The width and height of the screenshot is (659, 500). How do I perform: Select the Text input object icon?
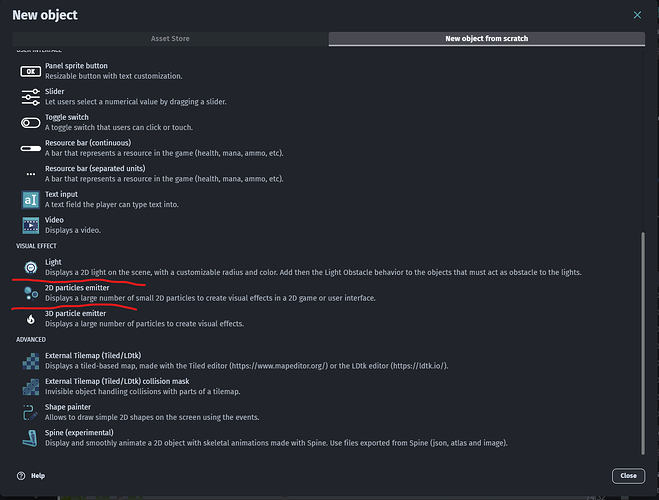[30, 199]
